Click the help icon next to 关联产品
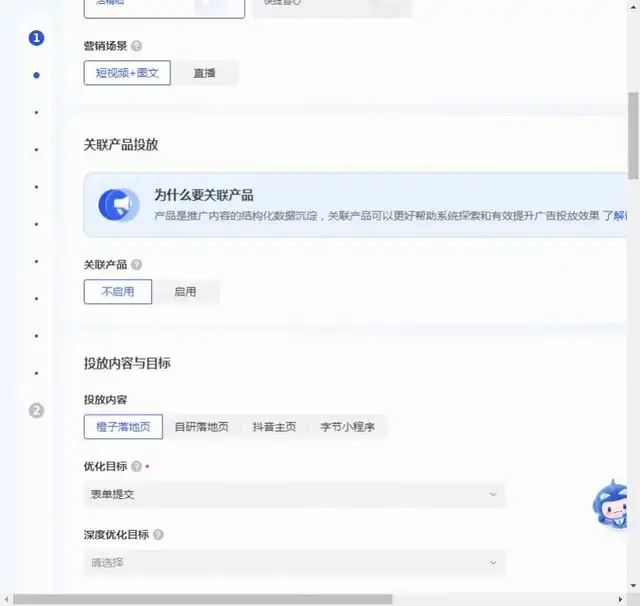The width and height of the screenshot is (640, 606). tap(136, 265)
